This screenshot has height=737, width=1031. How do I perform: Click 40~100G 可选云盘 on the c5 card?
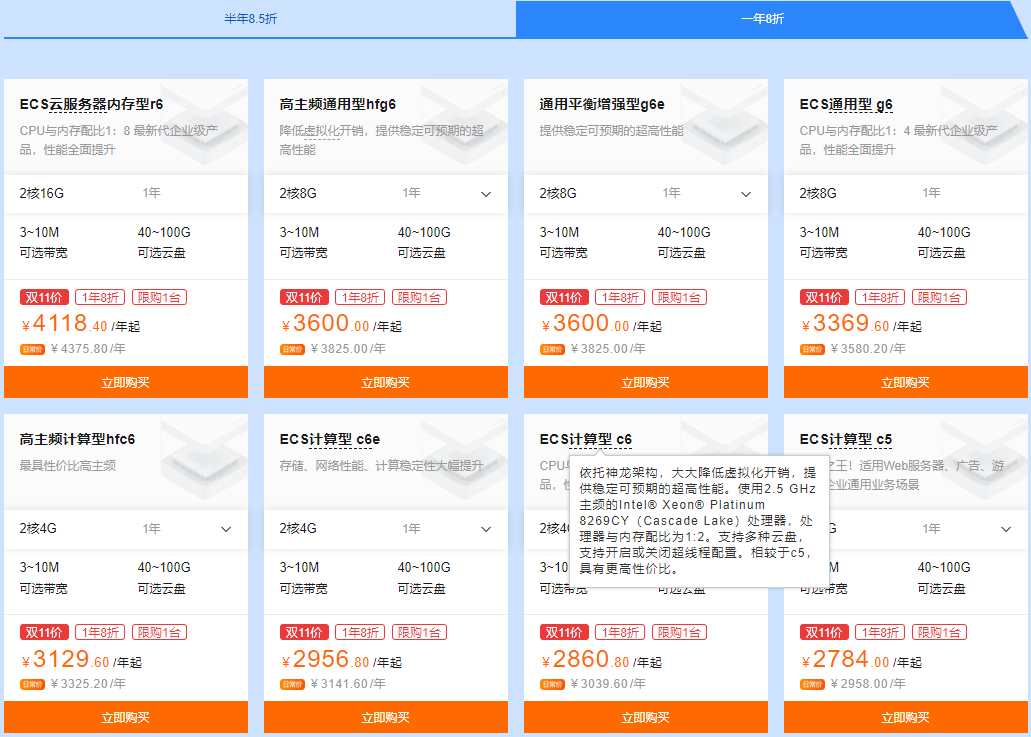coord(944,577)
